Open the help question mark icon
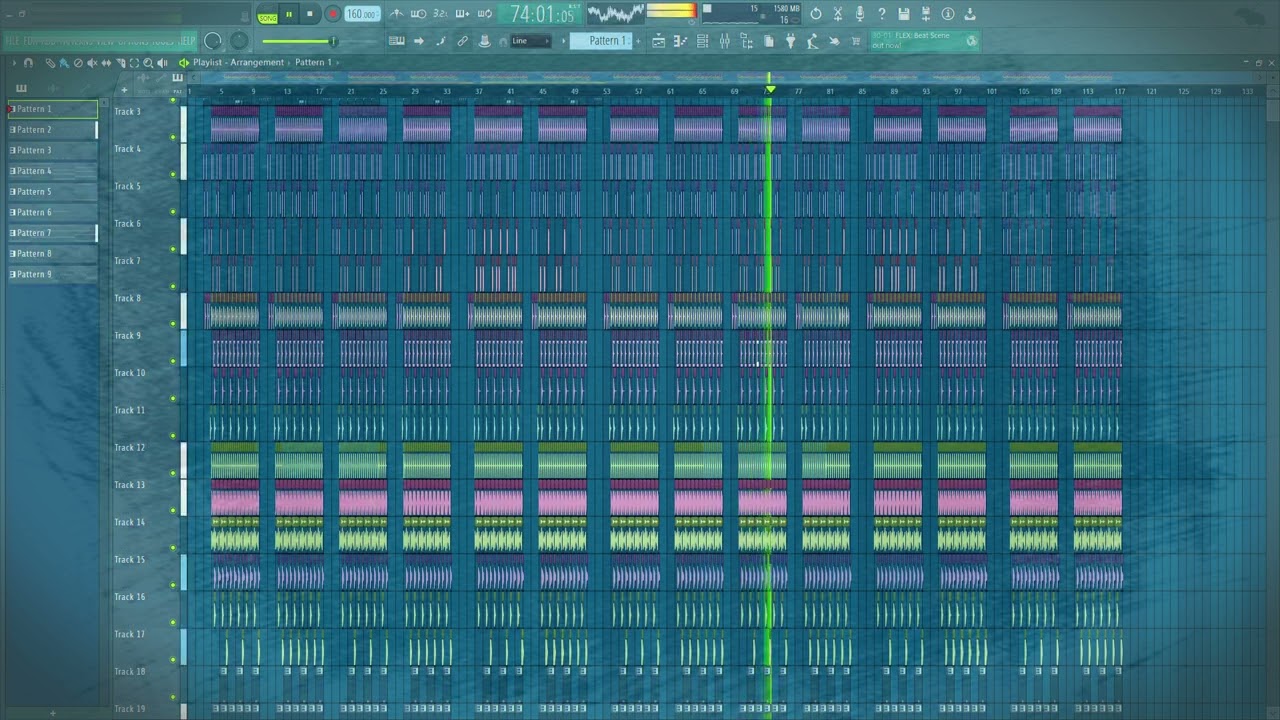Image resolution: width=1280 pixels, height=720 pixels. 881,14
